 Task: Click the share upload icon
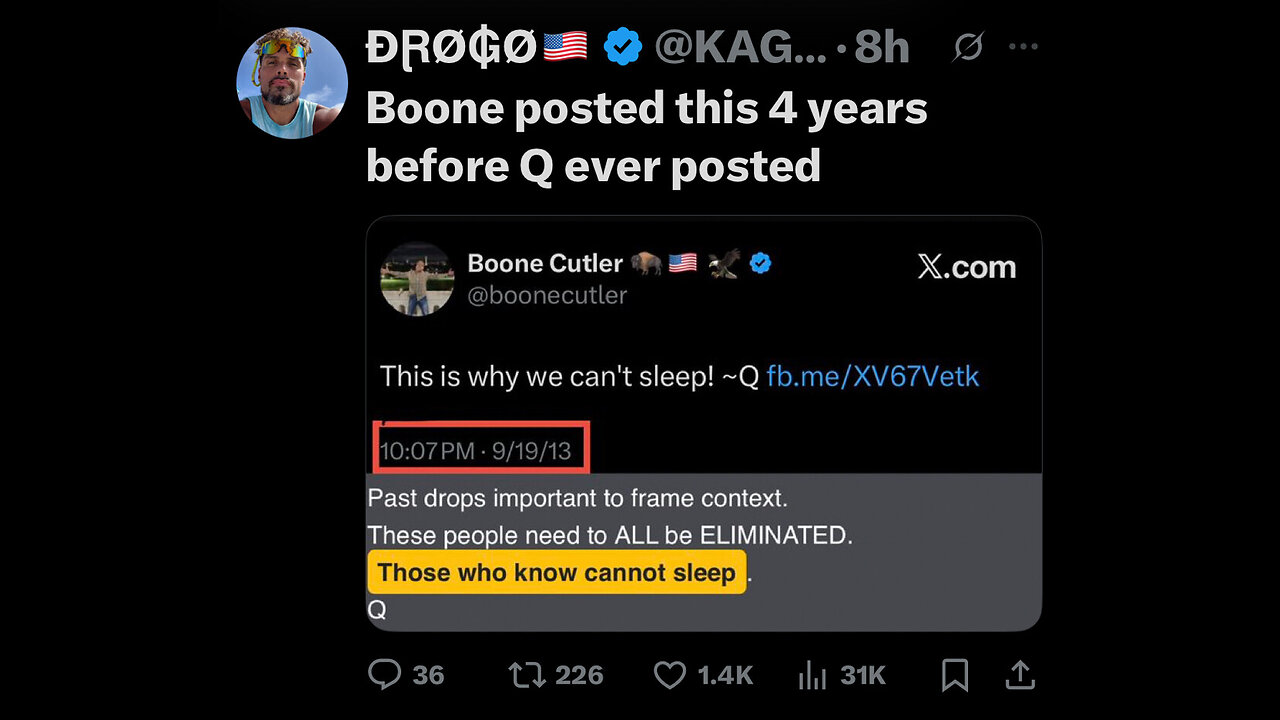pyautogui.click(x=1019, y=676)
